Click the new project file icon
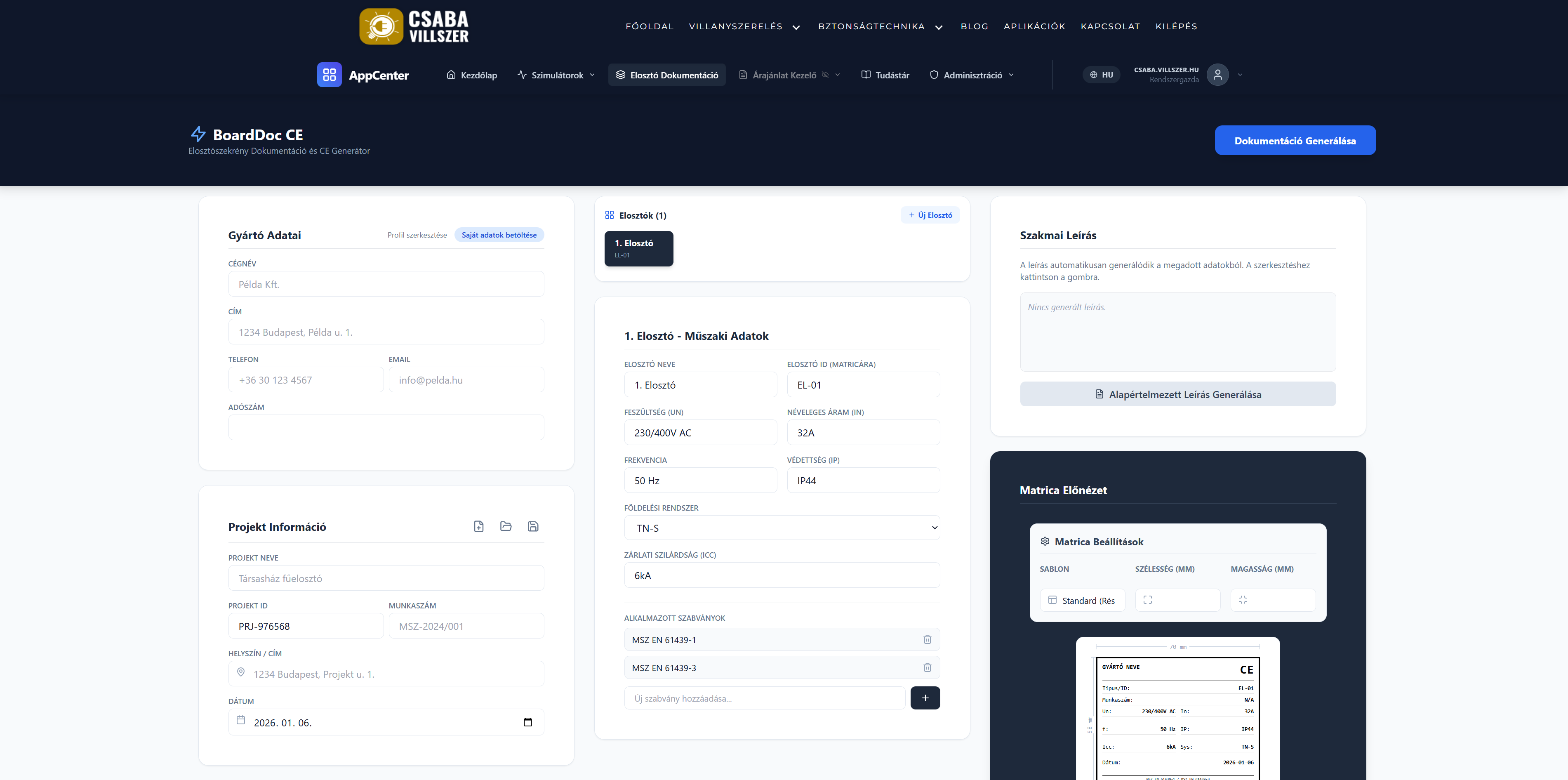The image size is (1568, 780). [x=478, y=526]
